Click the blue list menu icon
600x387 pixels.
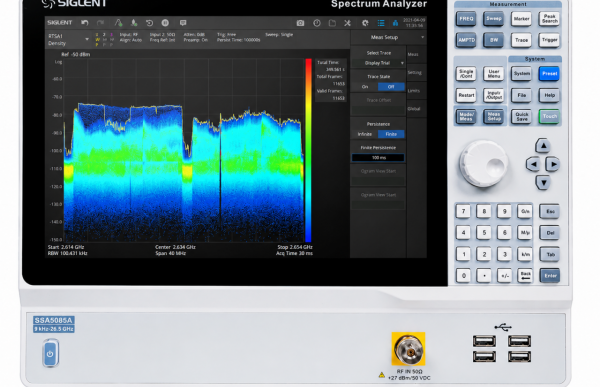[x=381, y=23]
